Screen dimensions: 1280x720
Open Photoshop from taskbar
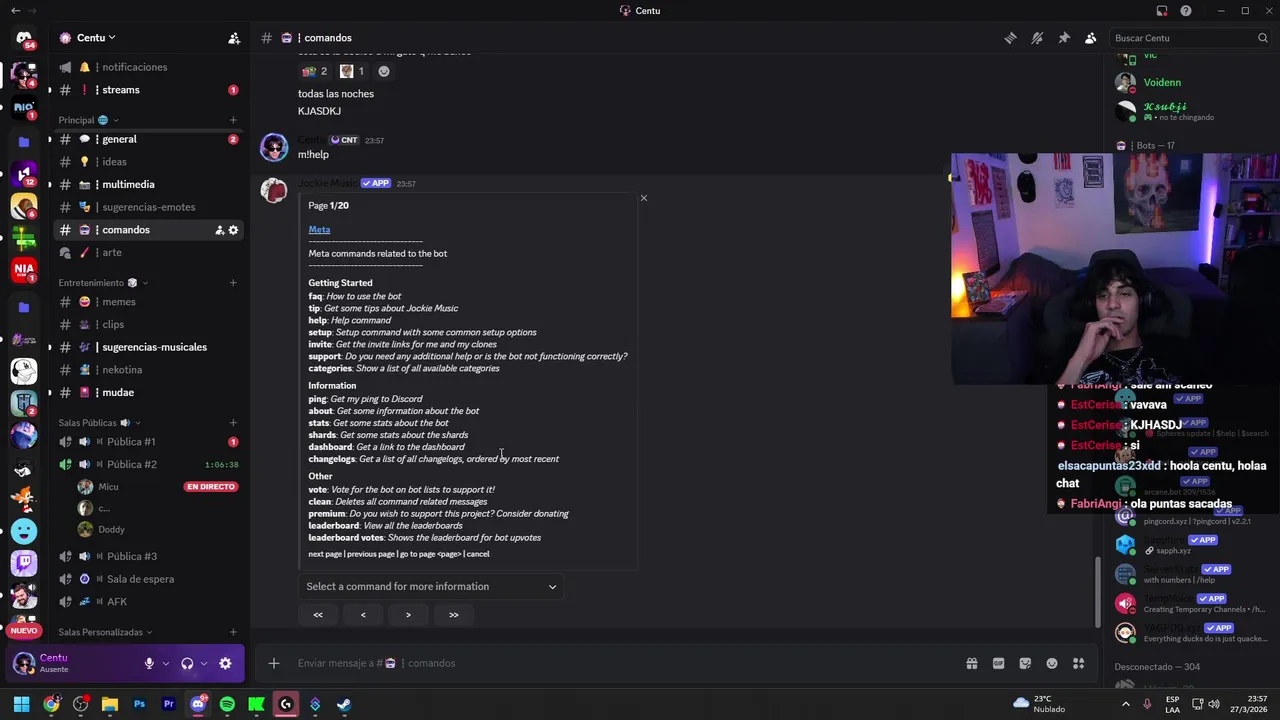[139, 704]
